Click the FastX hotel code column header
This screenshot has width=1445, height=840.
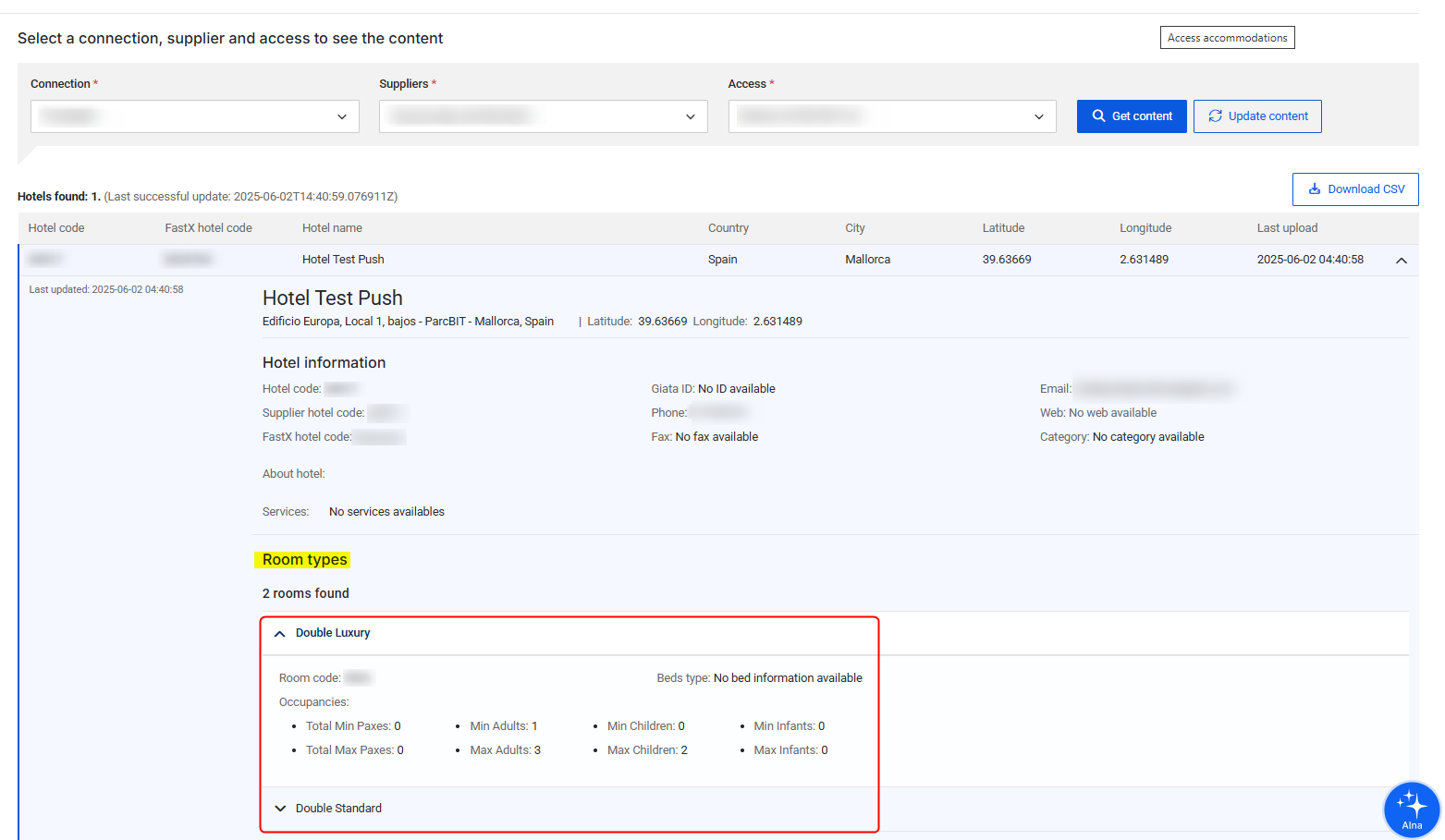pyautogui.click(x=208, y=228)
